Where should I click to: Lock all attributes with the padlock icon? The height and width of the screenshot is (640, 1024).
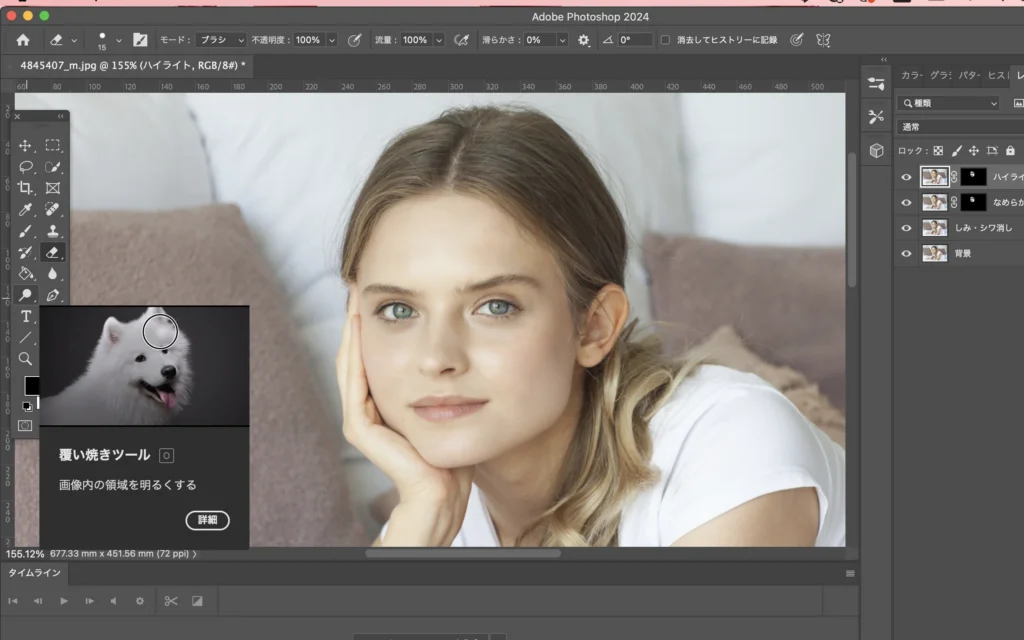1010,151
